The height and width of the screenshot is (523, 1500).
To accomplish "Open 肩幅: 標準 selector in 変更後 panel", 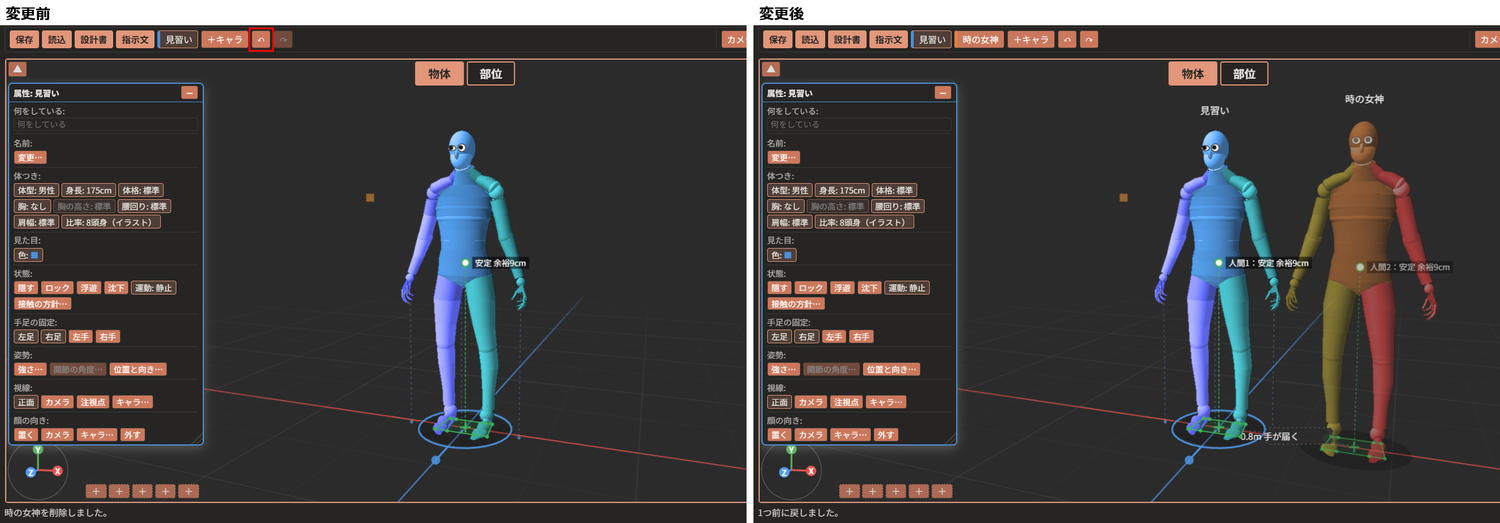I will point(789,222).
